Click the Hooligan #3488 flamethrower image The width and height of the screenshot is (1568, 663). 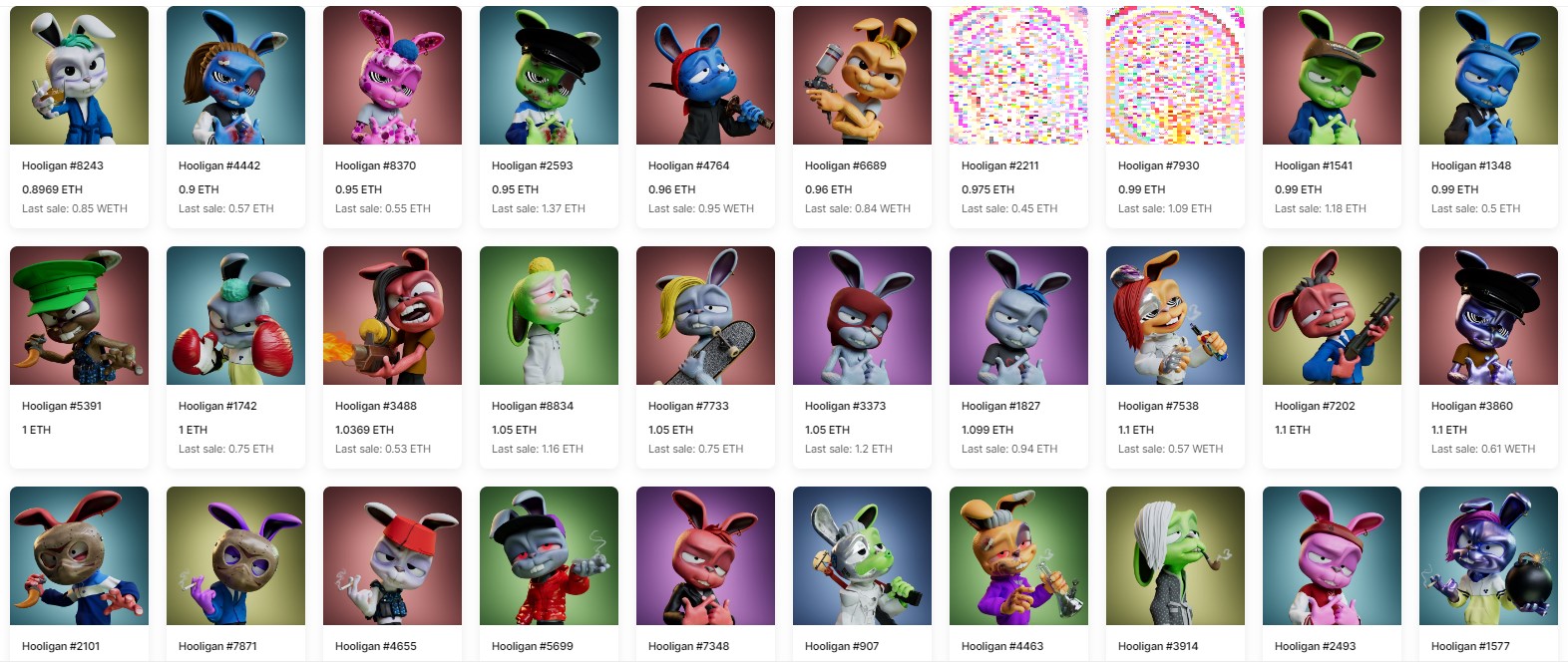point(392,316)
